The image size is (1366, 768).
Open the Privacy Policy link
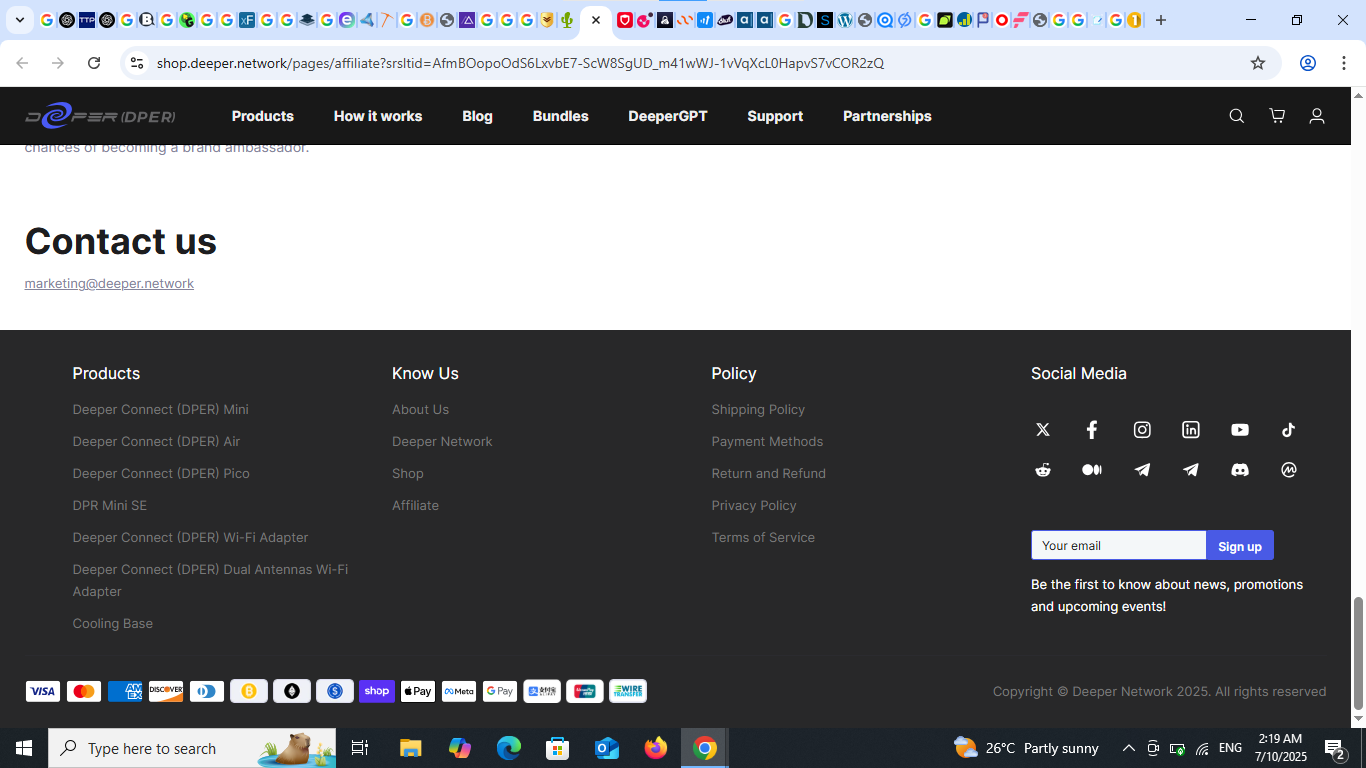tap(754, 505)
